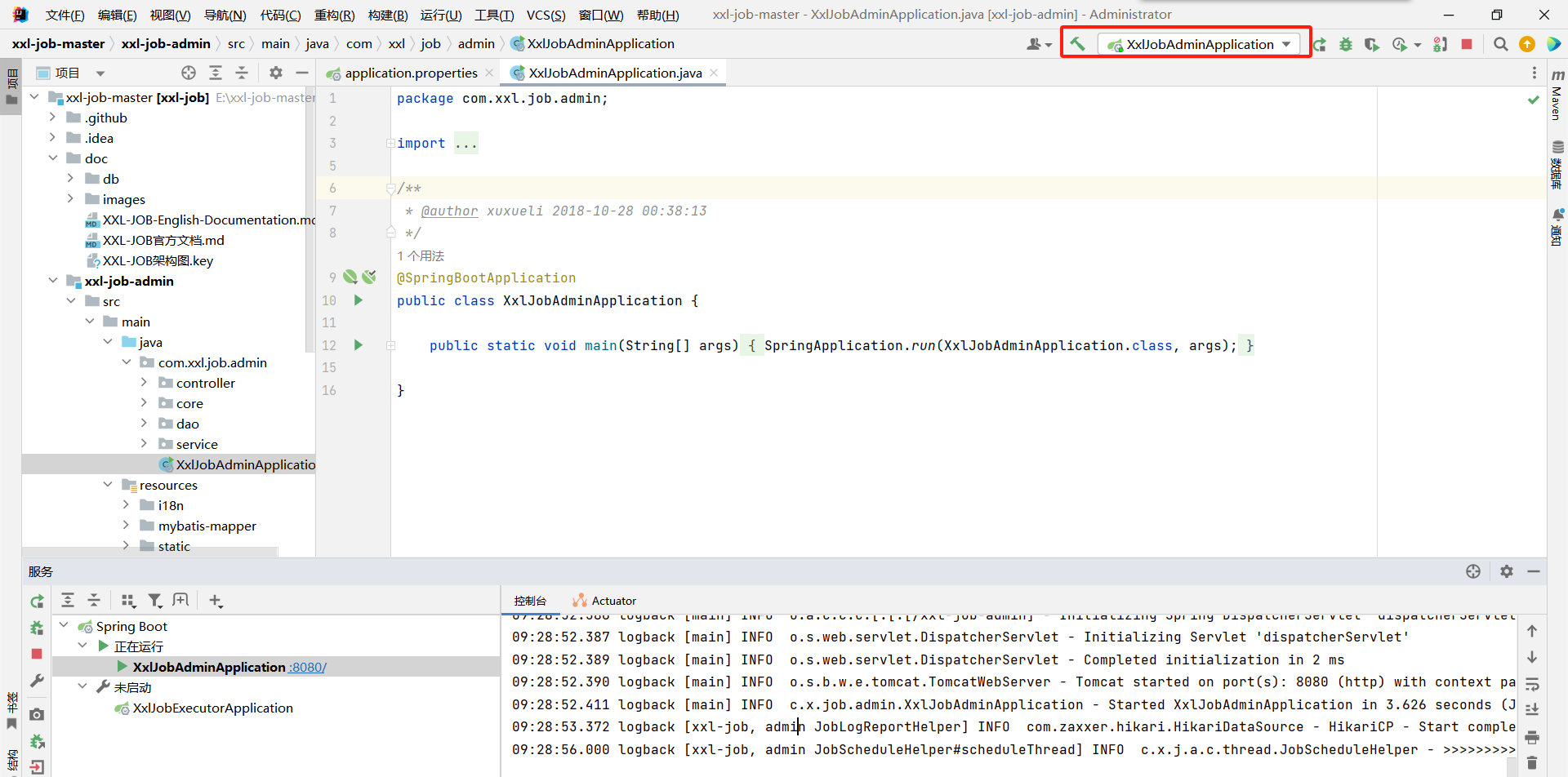
Task: Collapse the doc folder
Action: [52, 158]
